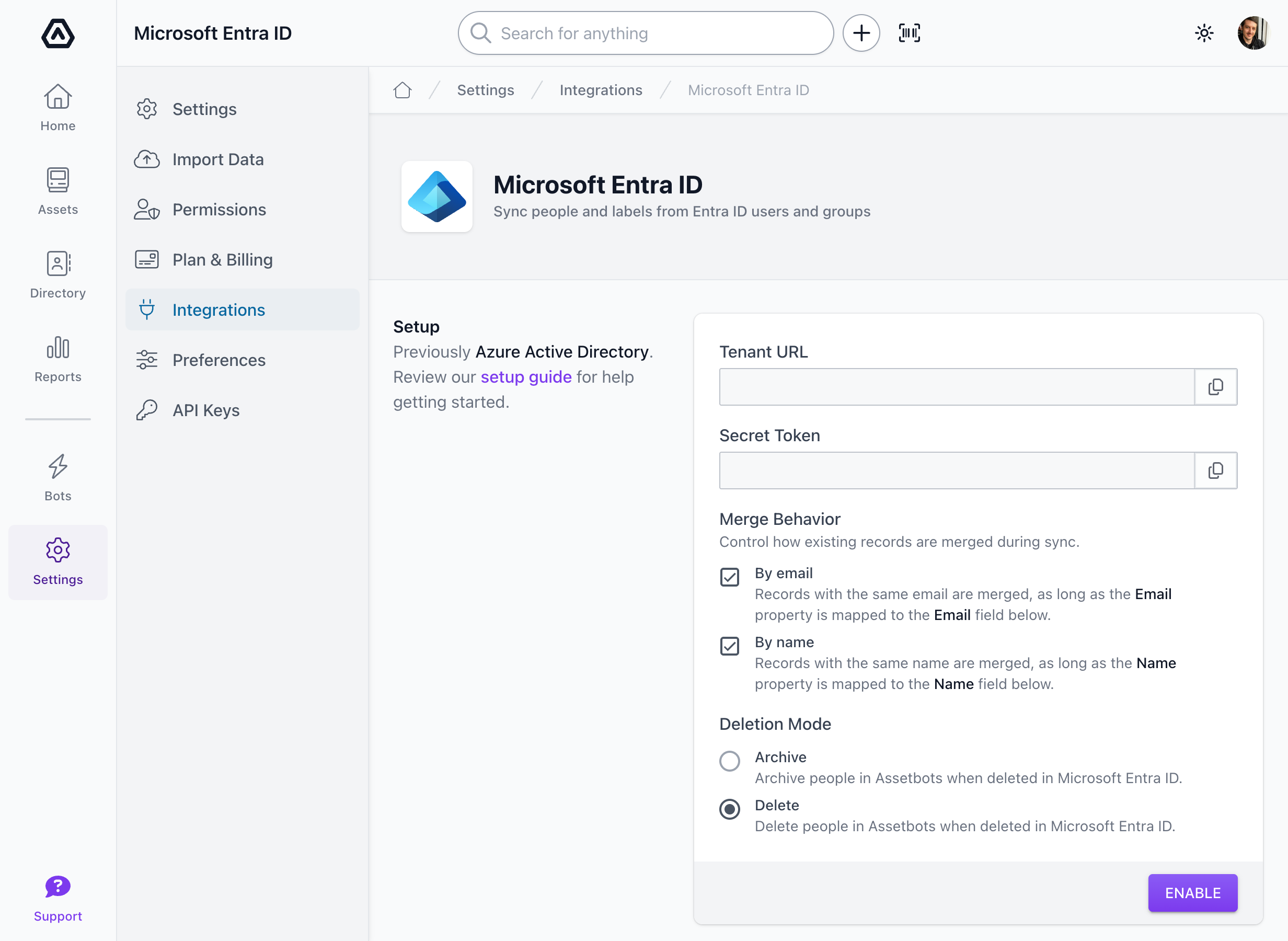
Task: Open the Reports section
Action: click(57, 359)
